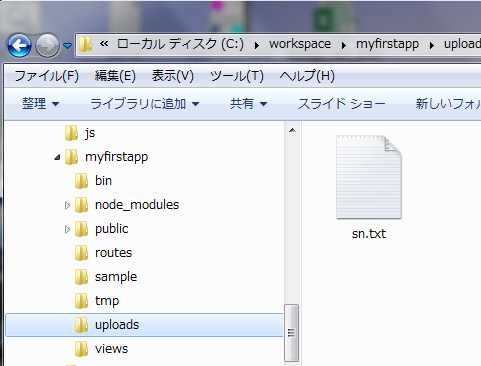Viewport: 481px width, 366px height.
Task: Open the subfolder arrow after myfirstapp in the address bar
Action: 432,45
